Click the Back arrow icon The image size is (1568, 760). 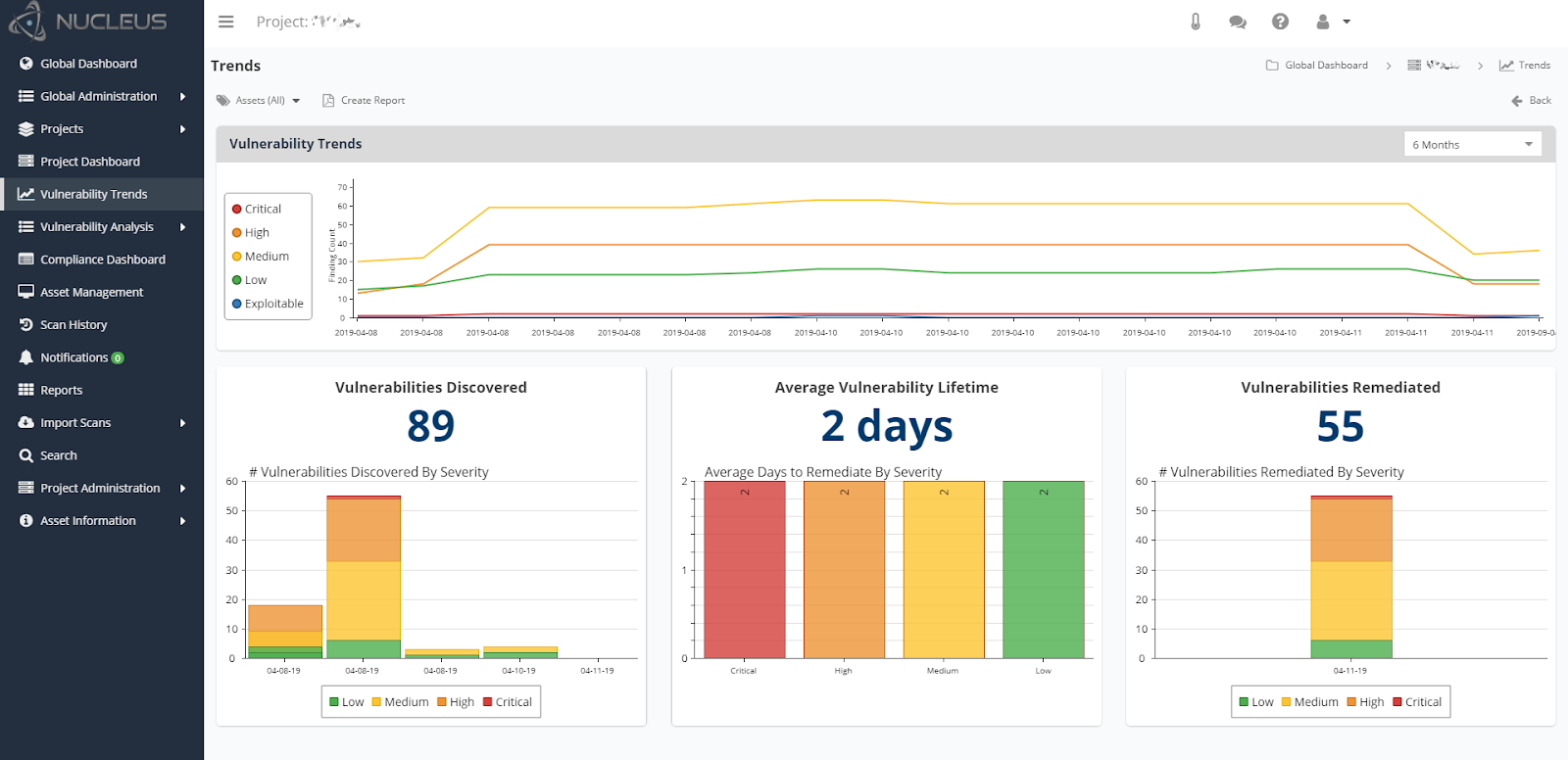click(1517, 101)
